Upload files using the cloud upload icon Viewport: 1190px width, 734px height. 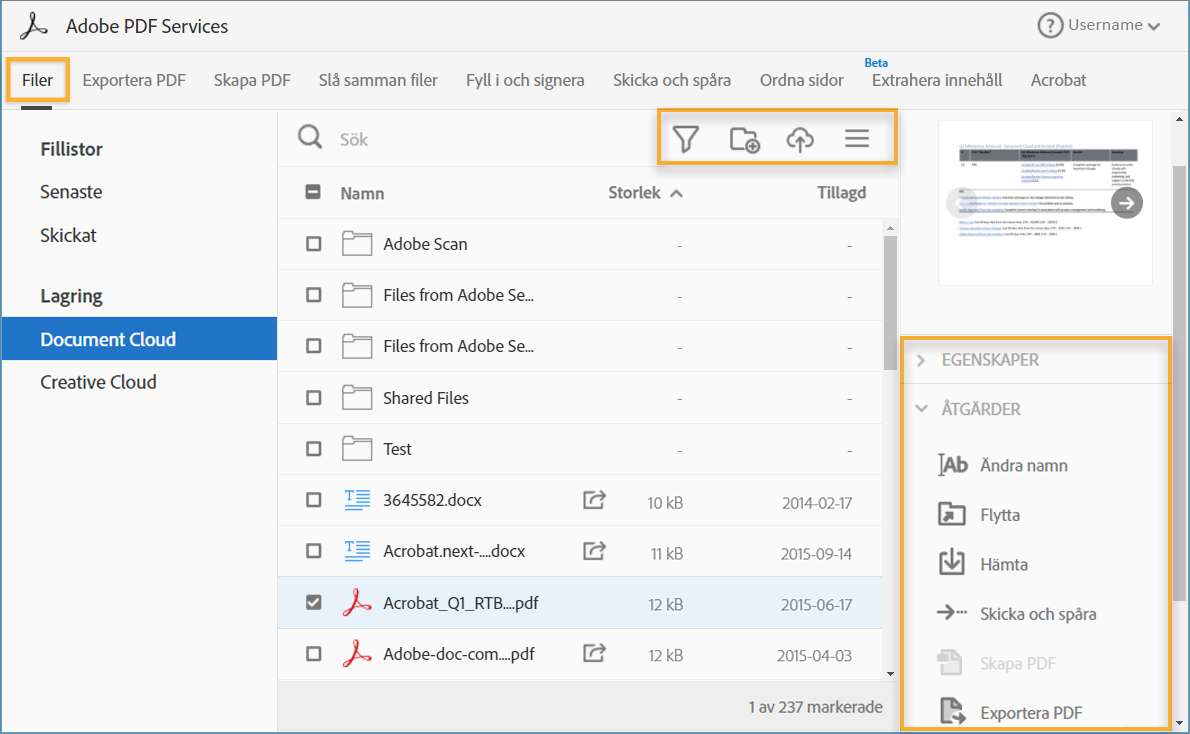800,140
